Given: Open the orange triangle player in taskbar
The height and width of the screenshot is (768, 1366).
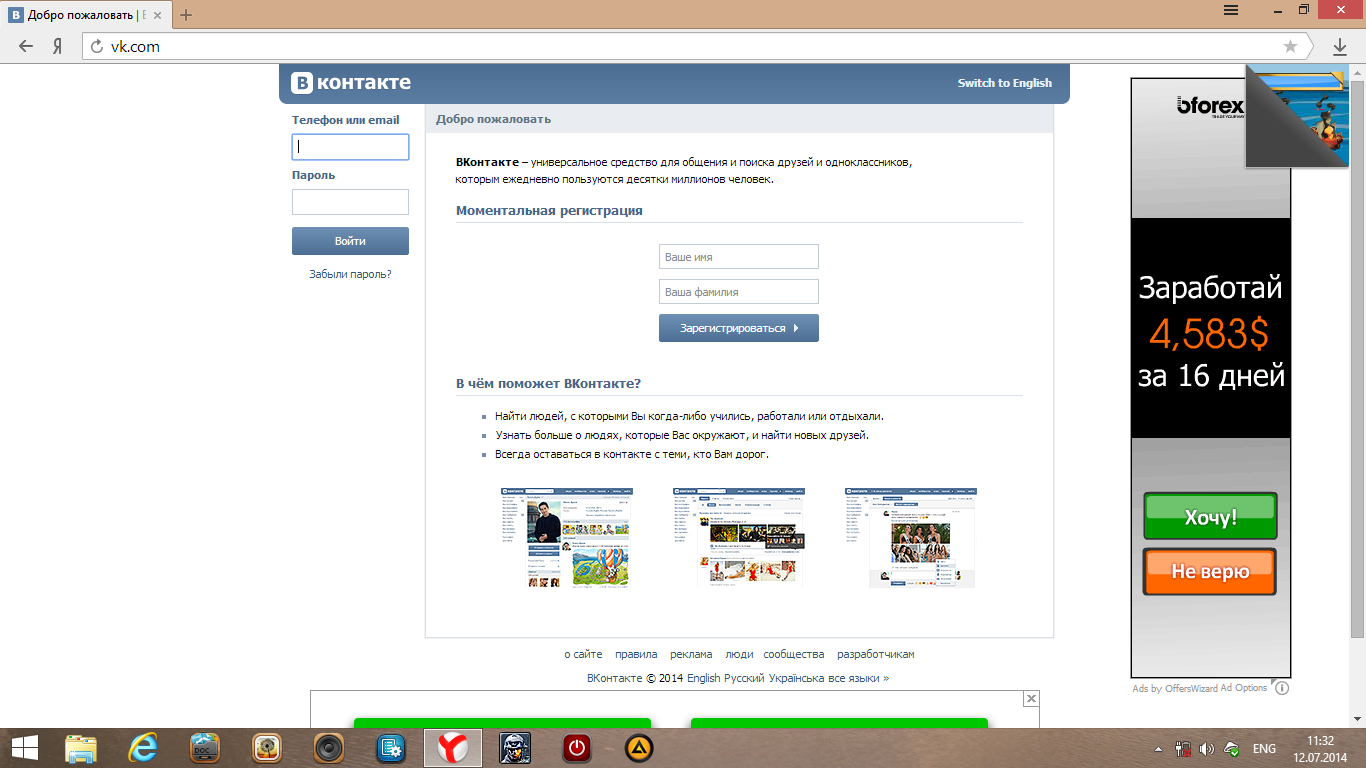Looking at the screenshot, I should (638, 748).
